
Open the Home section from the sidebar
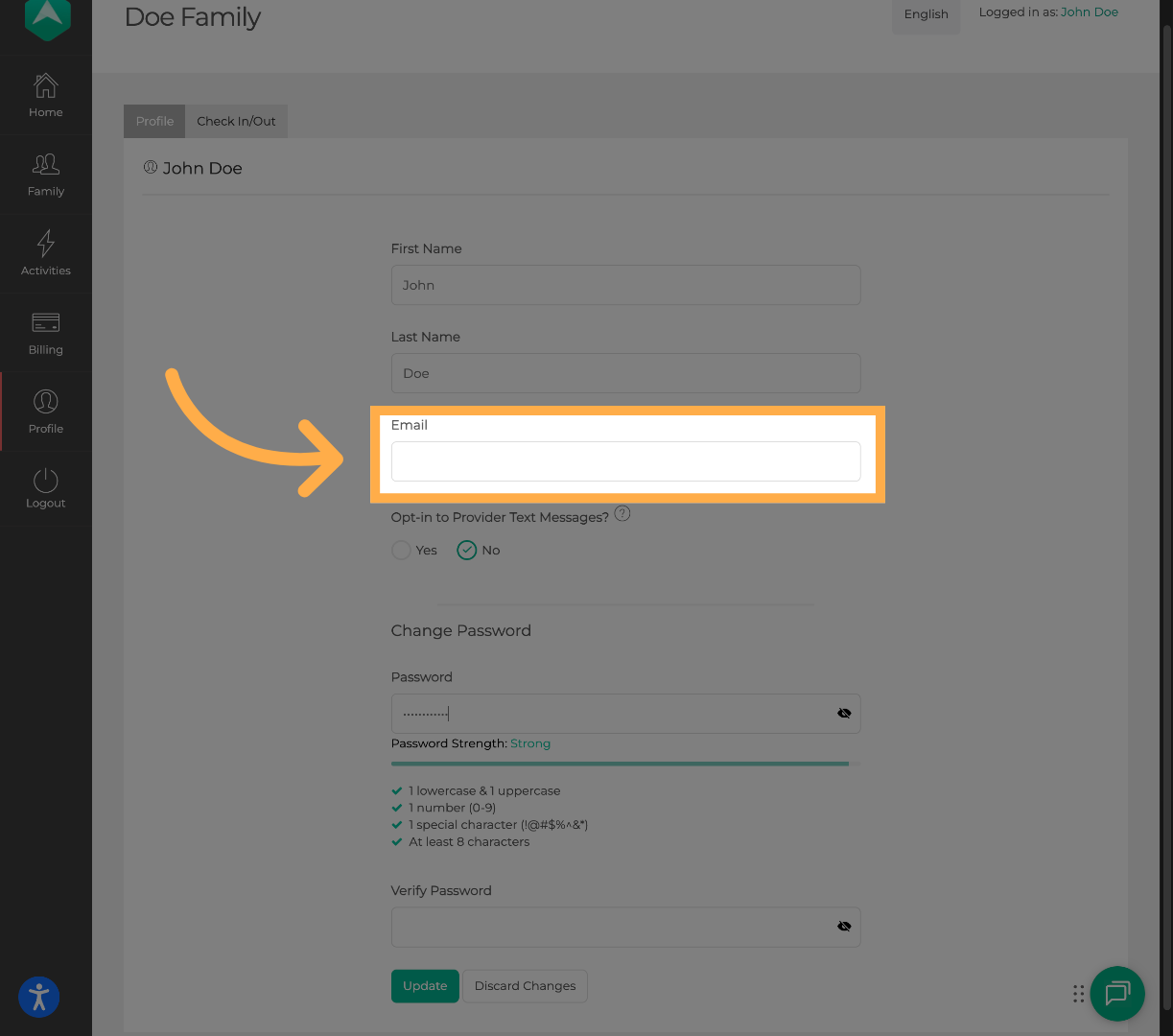tap(45, 96)
